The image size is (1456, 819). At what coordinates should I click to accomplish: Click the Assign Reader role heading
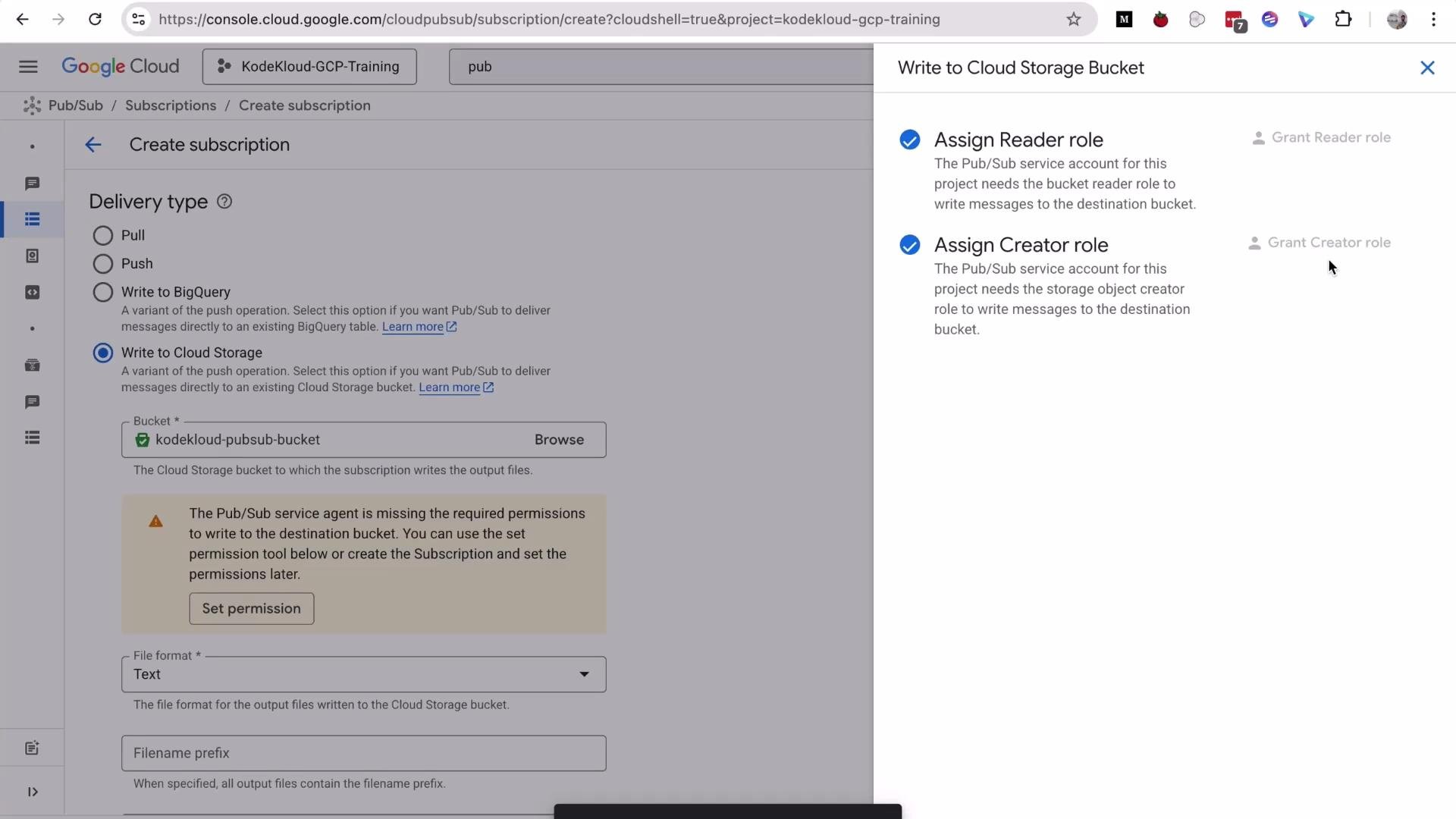pos(1018,140)
